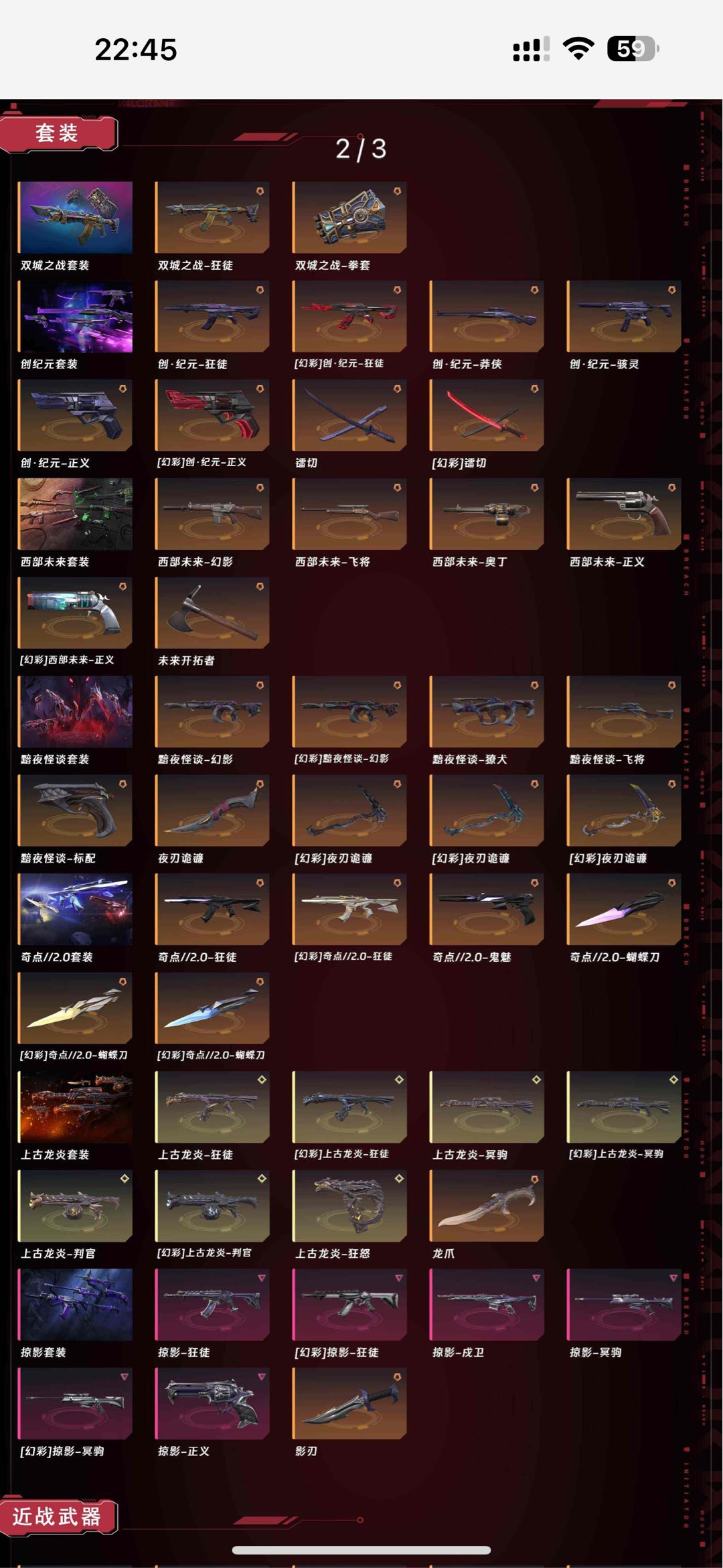Click the 2/3 page indicator

tap(361, 149)
